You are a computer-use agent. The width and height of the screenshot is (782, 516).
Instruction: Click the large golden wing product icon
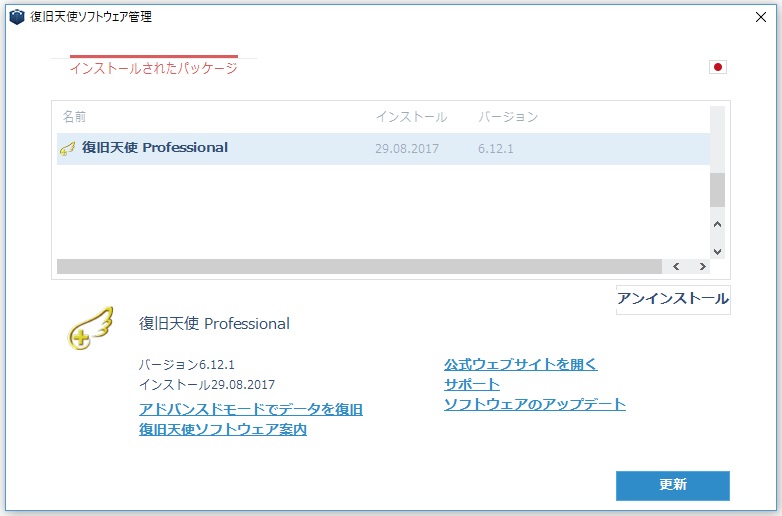click(90, 328)
